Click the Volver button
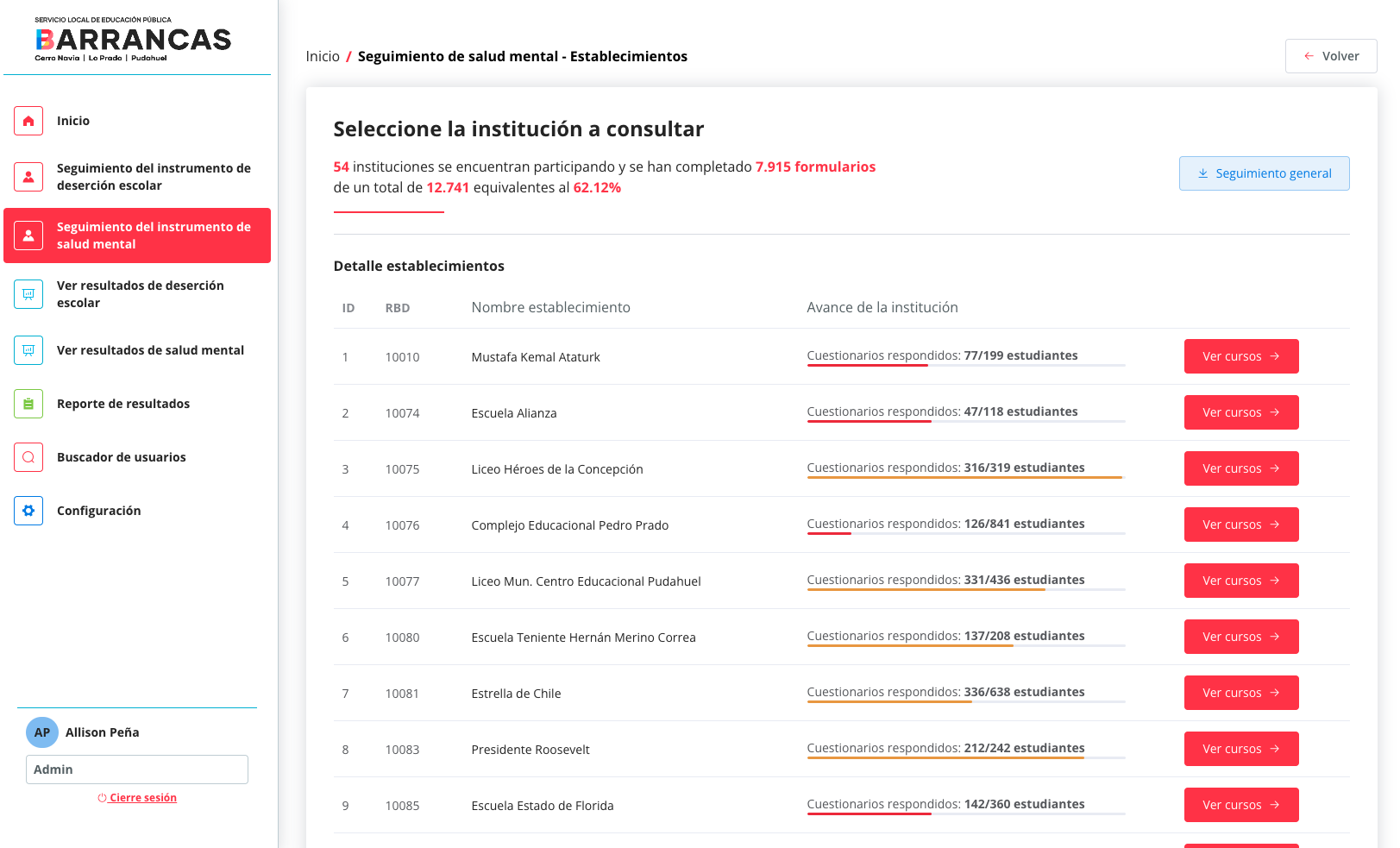 [1331, 56]
